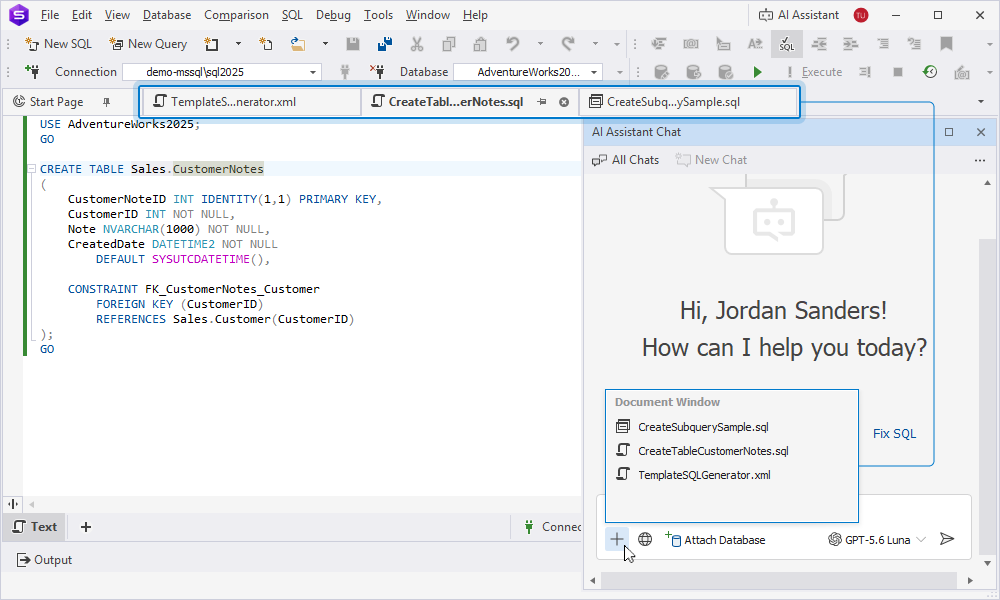
Task: Click the green Execute play icon
Action: coord(758,72)
